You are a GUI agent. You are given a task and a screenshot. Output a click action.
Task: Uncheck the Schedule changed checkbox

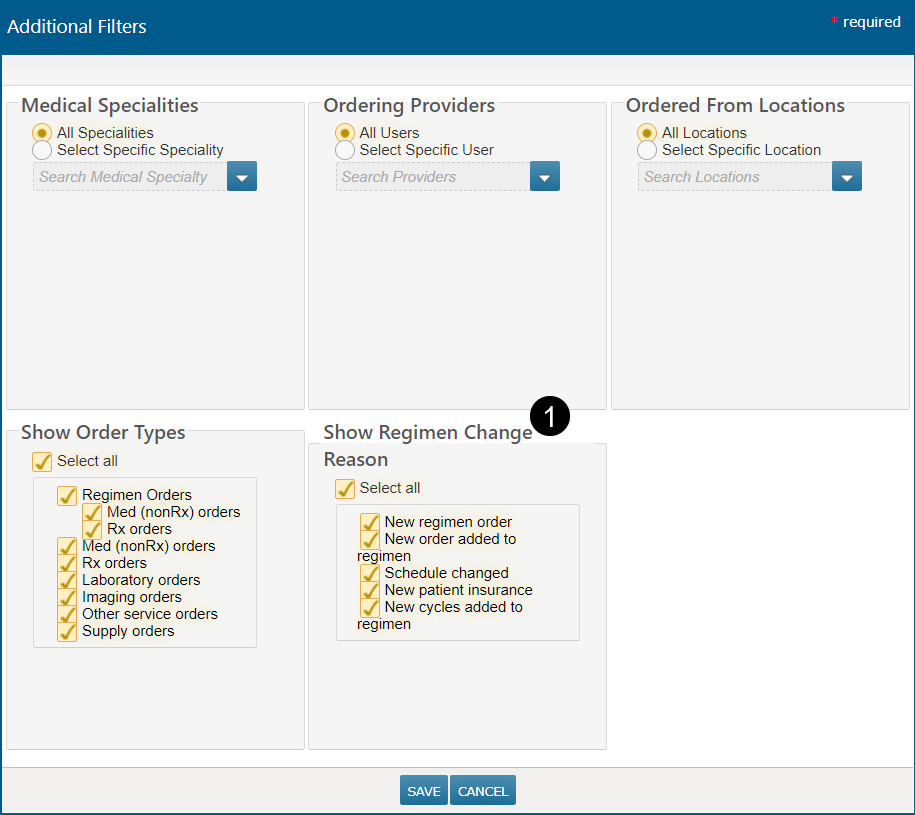[370, 573]
